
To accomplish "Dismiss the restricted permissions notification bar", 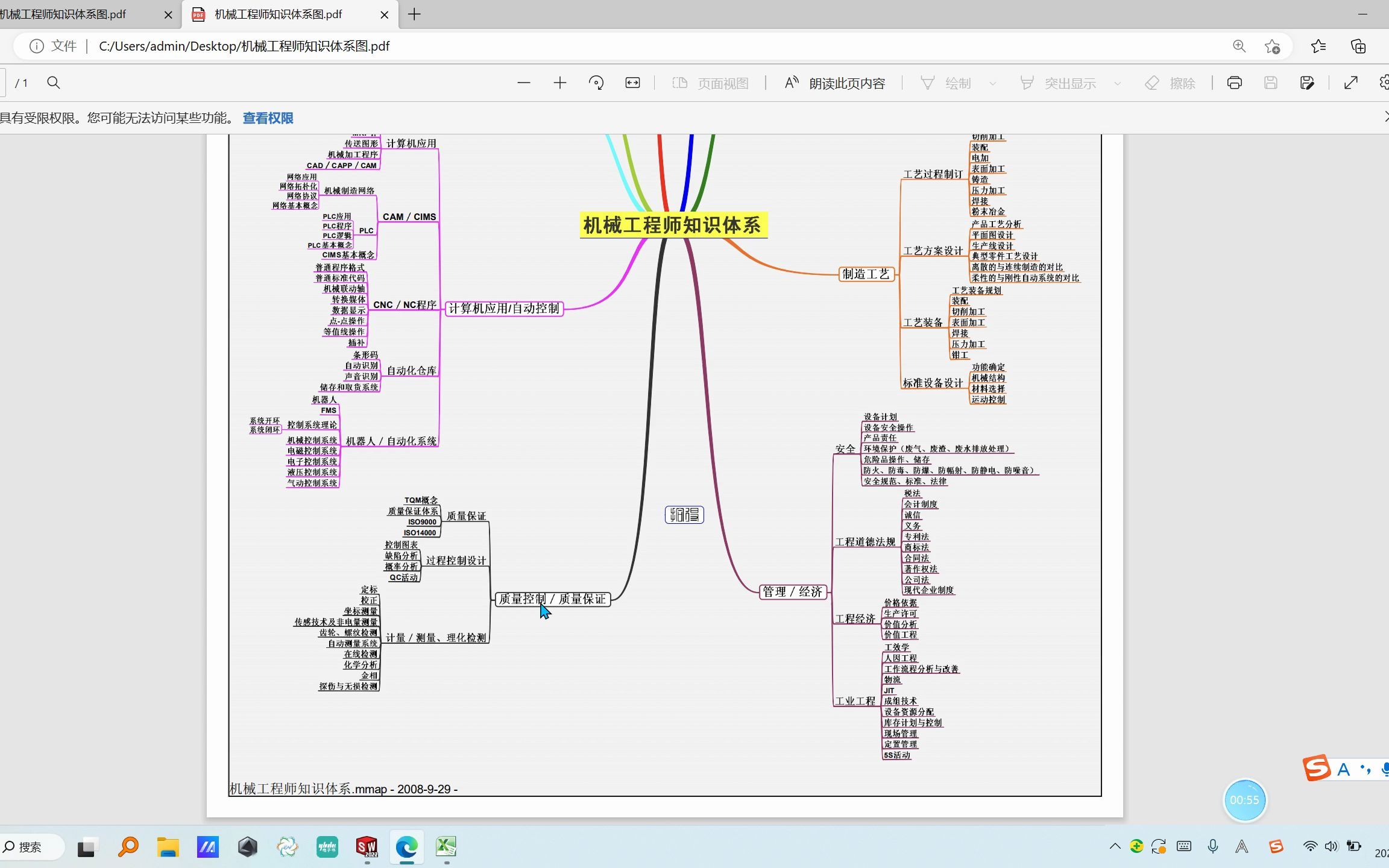I will [1385, 117].
